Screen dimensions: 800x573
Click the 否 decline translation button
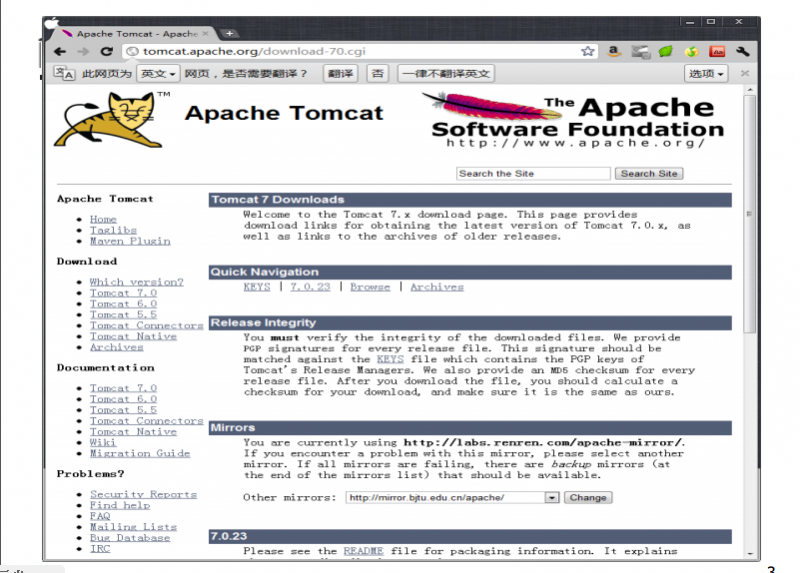(378, 74)
